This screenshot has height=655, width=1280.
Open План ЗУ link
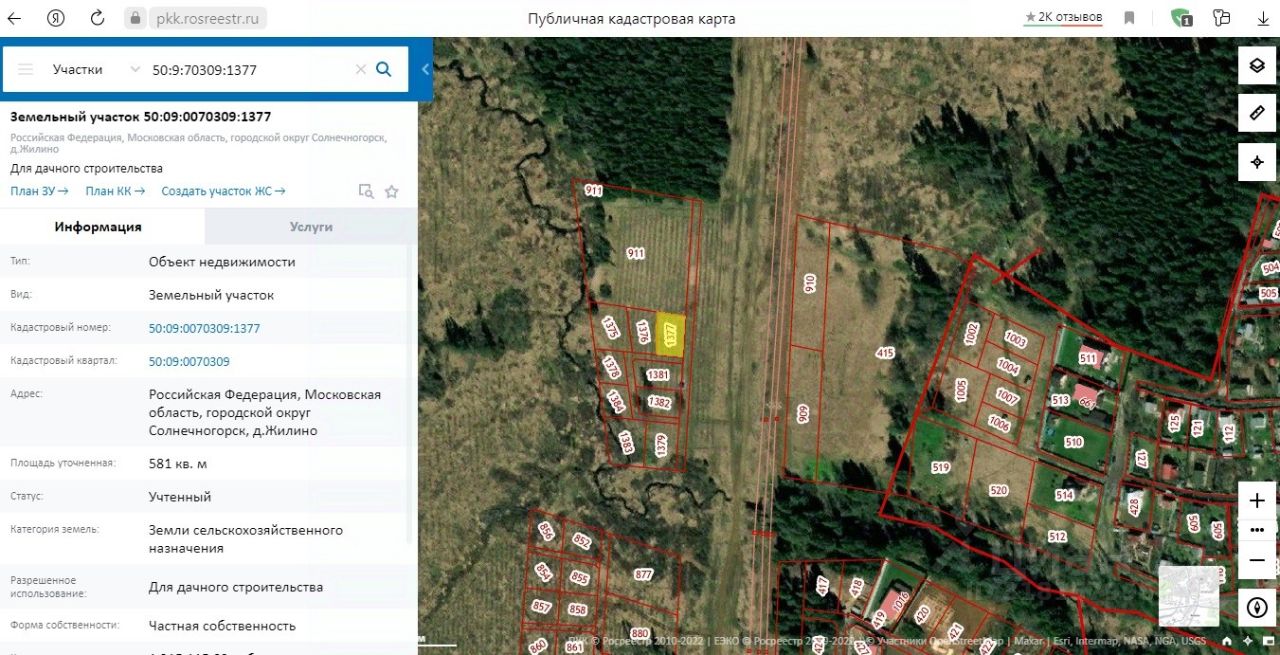coord(39,191)
